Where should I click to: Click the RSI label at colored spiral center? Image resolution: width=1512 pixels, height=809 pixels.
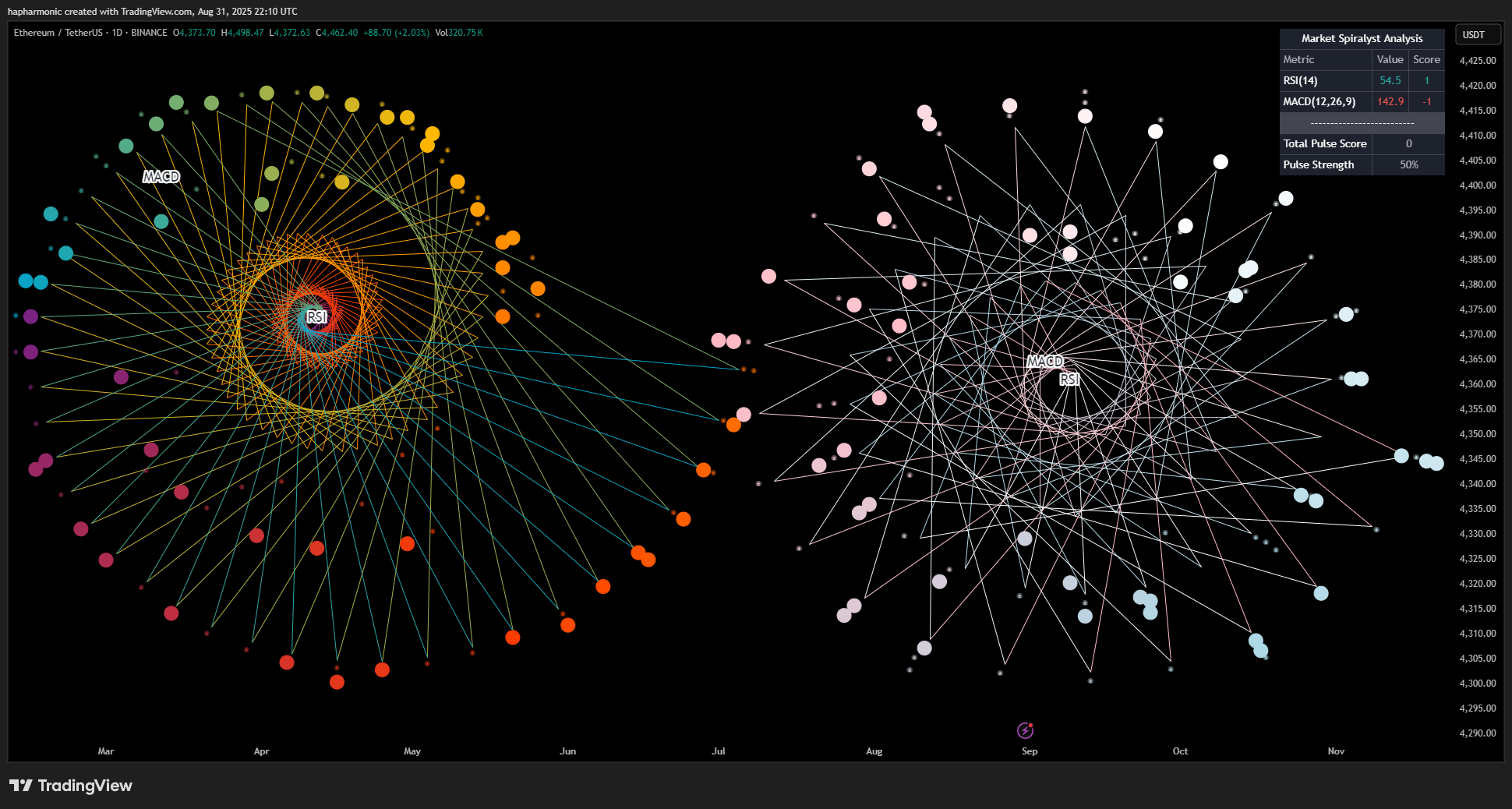tap(316, 316)
